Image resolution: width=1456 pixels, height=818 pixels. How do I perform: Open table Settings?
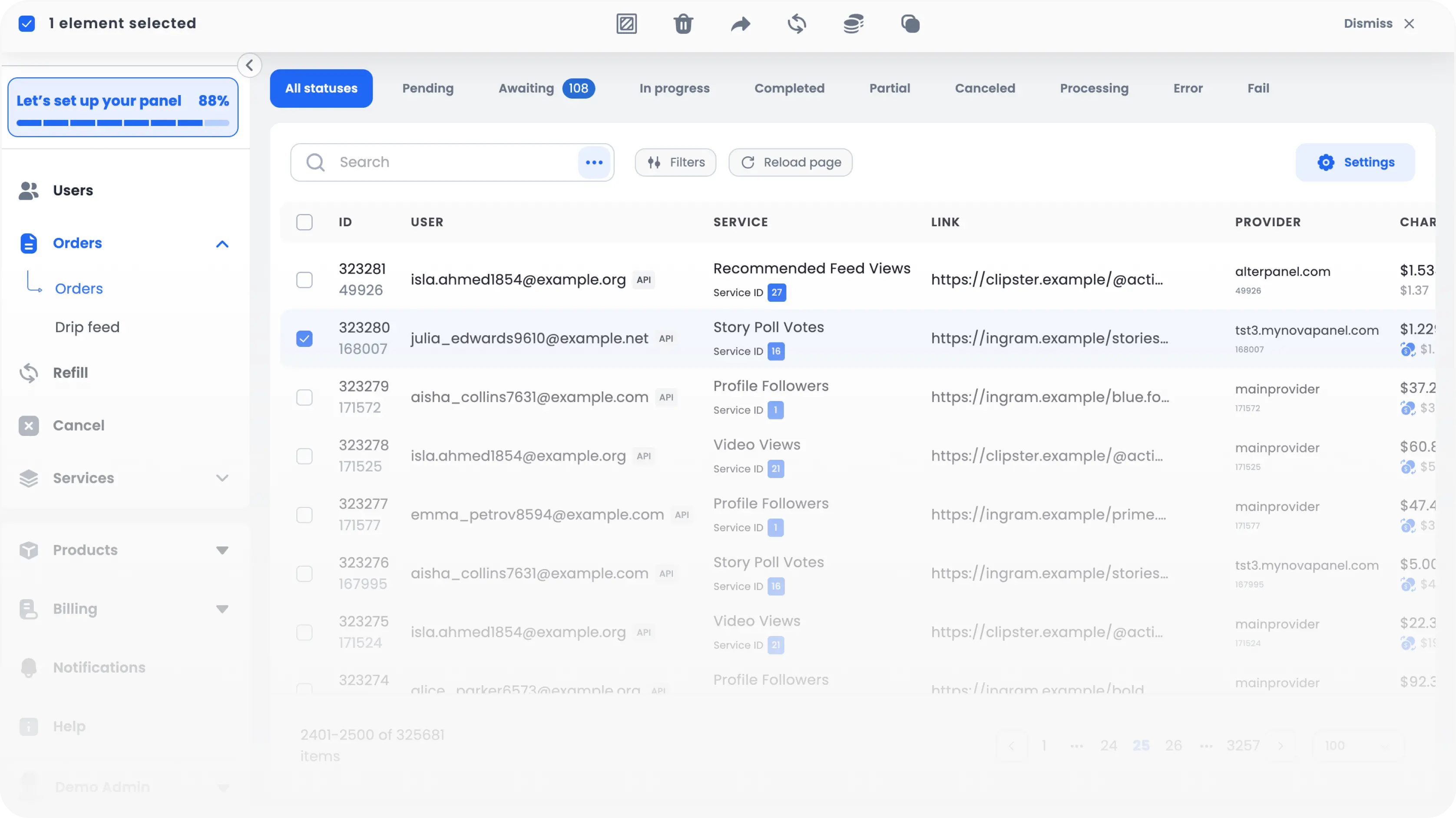(1355, 163)
